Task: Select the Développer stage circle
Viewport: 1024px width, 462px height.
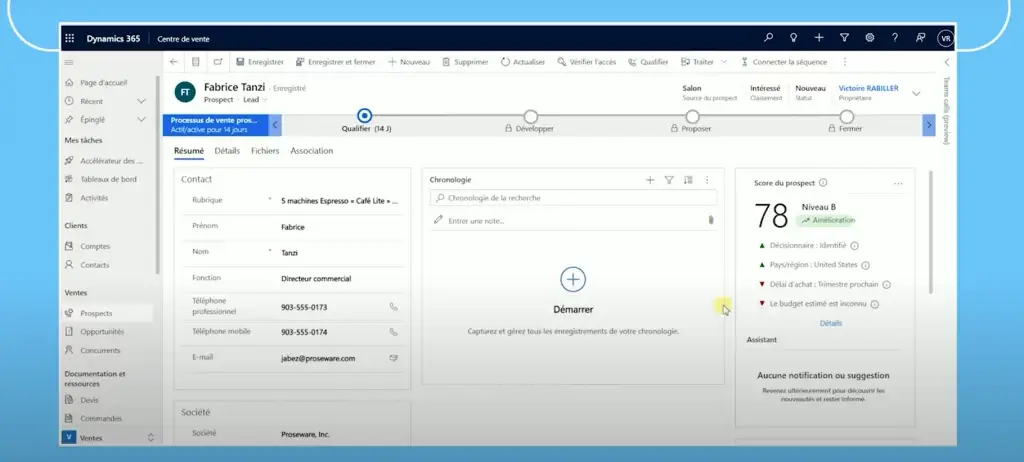Action: coord(531,117)
